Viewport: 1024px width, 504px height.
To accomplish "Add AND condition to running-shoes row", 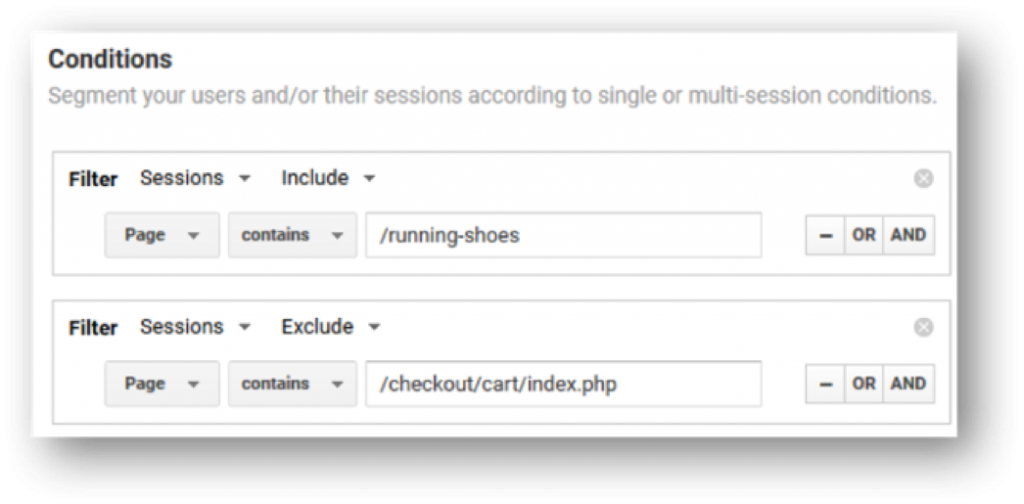I will coord(908,235).
